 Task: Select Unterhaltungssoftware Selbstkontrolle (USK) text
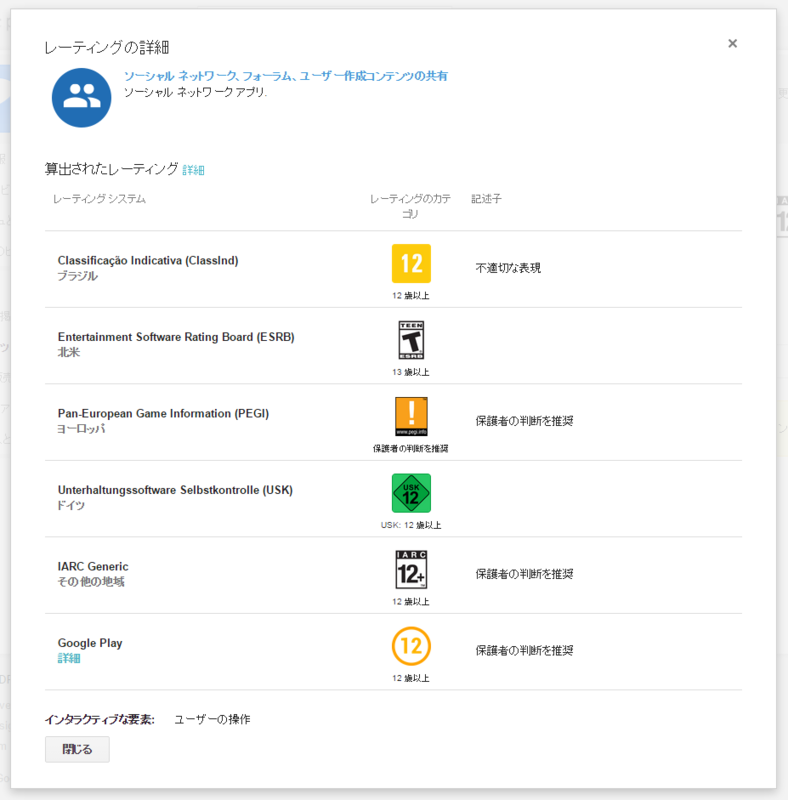(x=175, y=490)
